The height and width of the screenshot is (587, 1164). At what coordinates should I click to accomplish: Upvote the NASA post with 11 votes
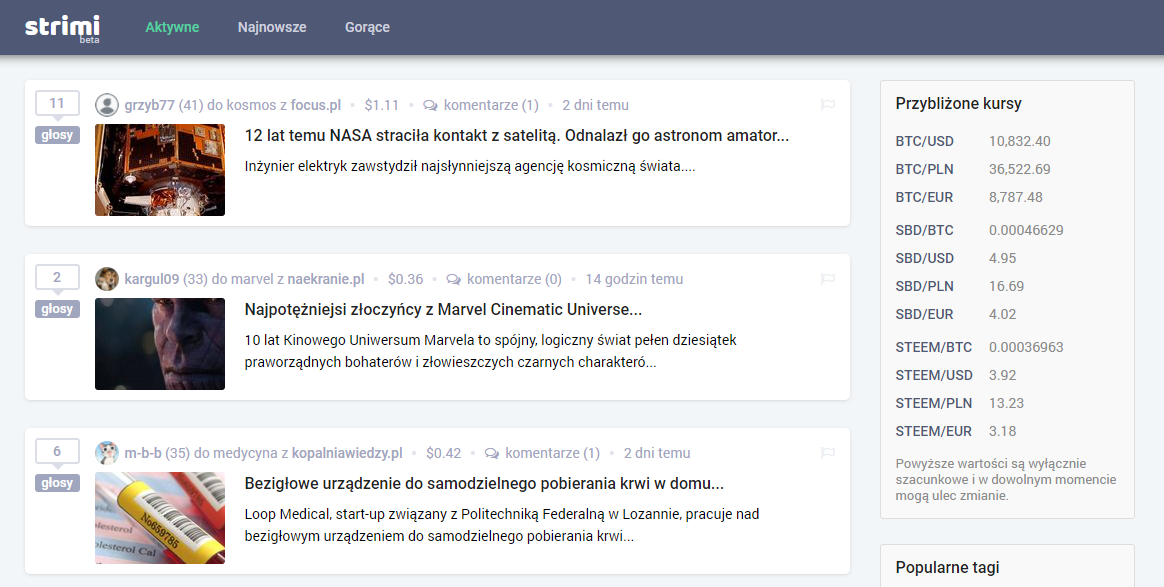[x=57, y=104]
